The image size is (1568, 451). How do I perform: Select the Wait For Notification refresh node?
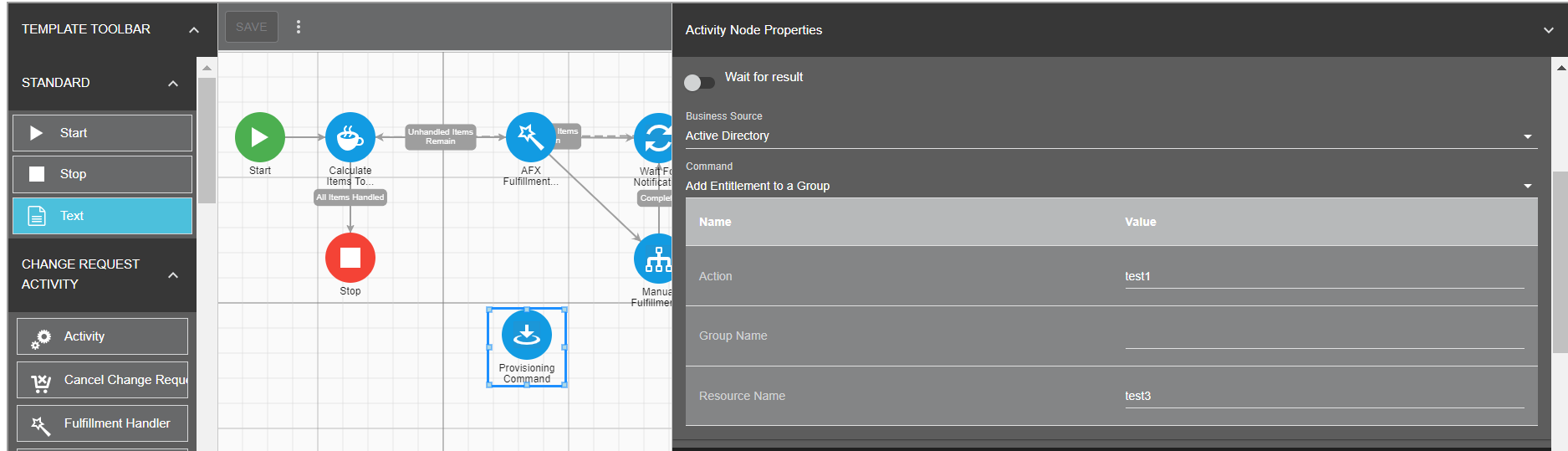654,138
